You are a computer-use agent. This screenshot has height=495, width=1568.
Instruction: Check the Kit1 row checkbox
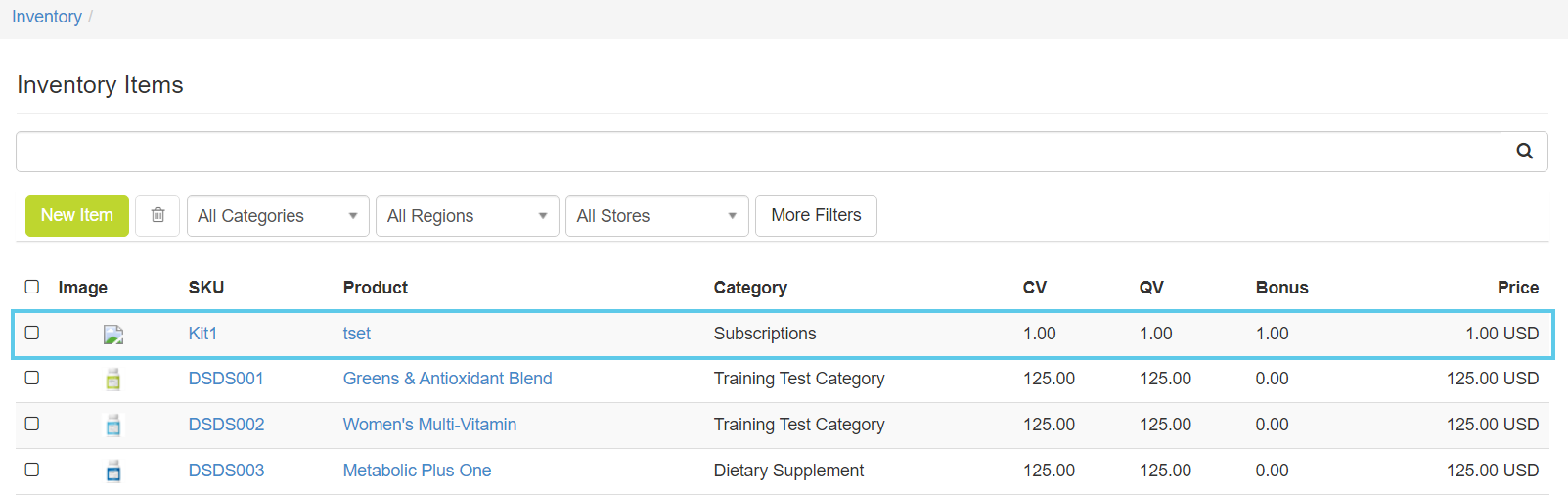(x=32, y=333)
